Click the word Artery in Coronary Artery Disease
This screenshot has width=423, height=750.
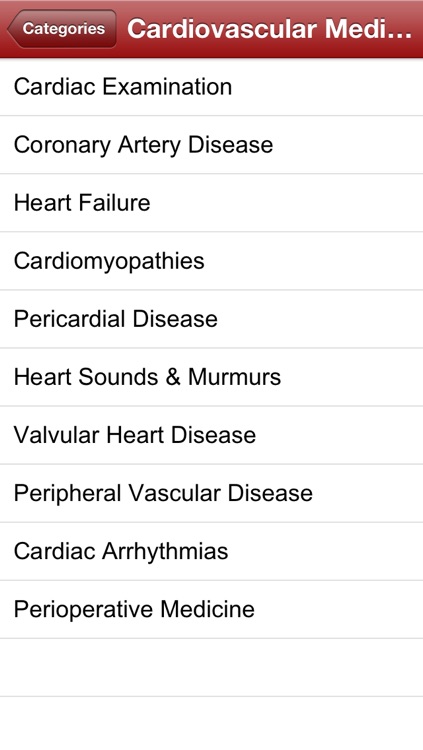point(149,146)
